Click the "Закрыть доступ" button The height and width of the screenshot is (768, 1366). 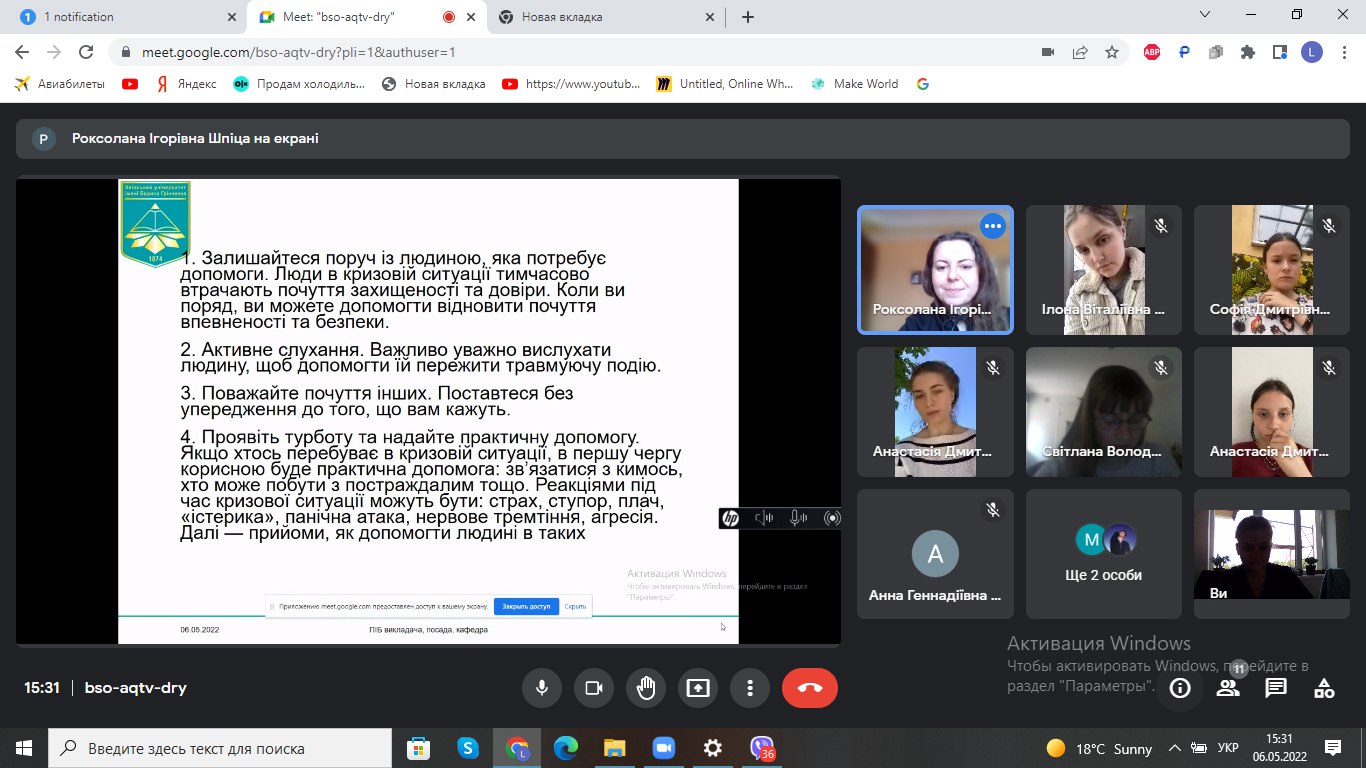(x=526, y=606)
